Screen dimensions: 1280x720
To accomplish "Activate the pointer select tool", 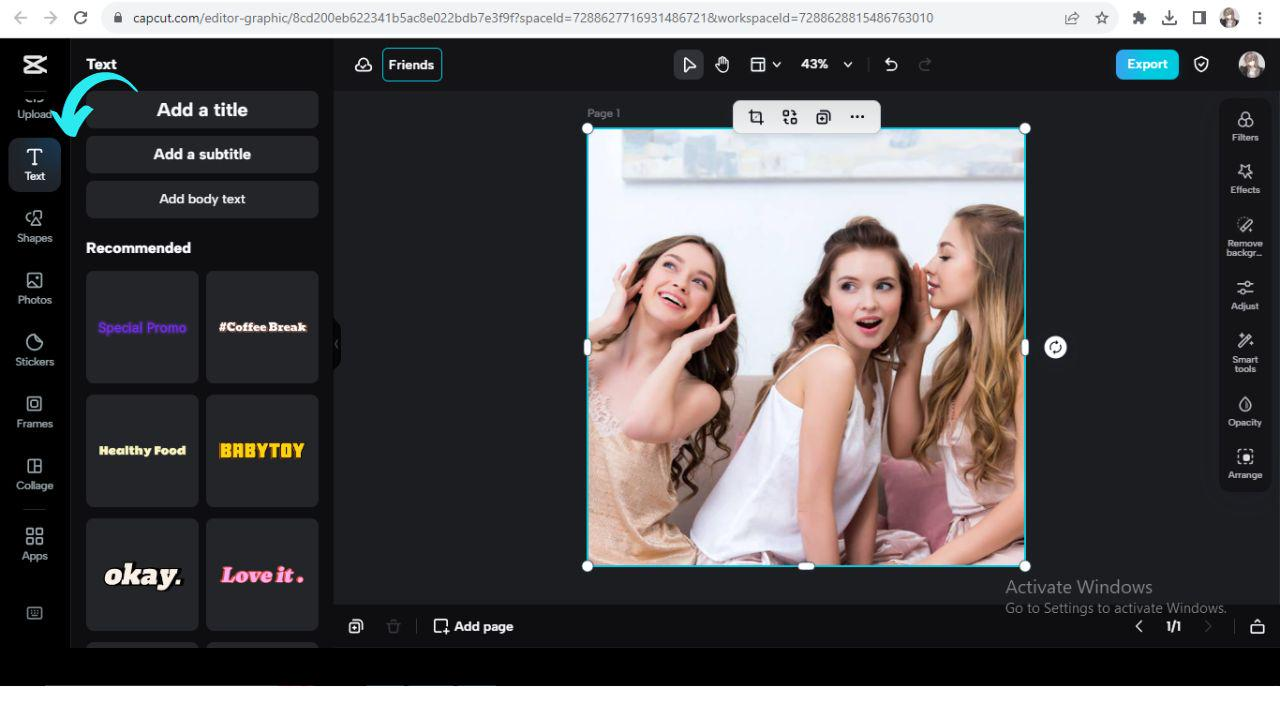I will pyautogui.click(x=688, y=65).
